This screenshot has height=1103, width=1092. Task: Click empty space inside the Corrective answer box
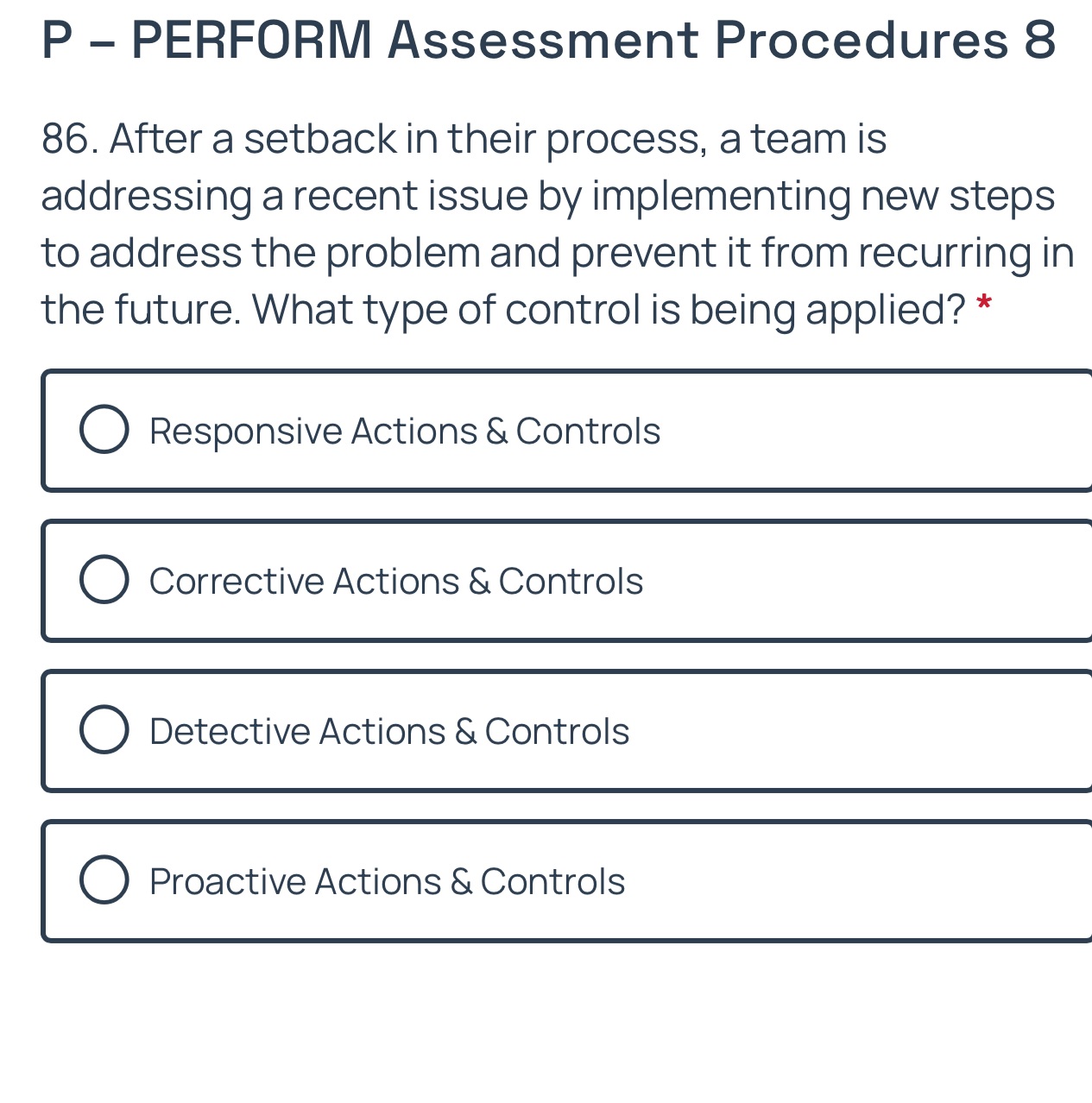tap(863, 581)
